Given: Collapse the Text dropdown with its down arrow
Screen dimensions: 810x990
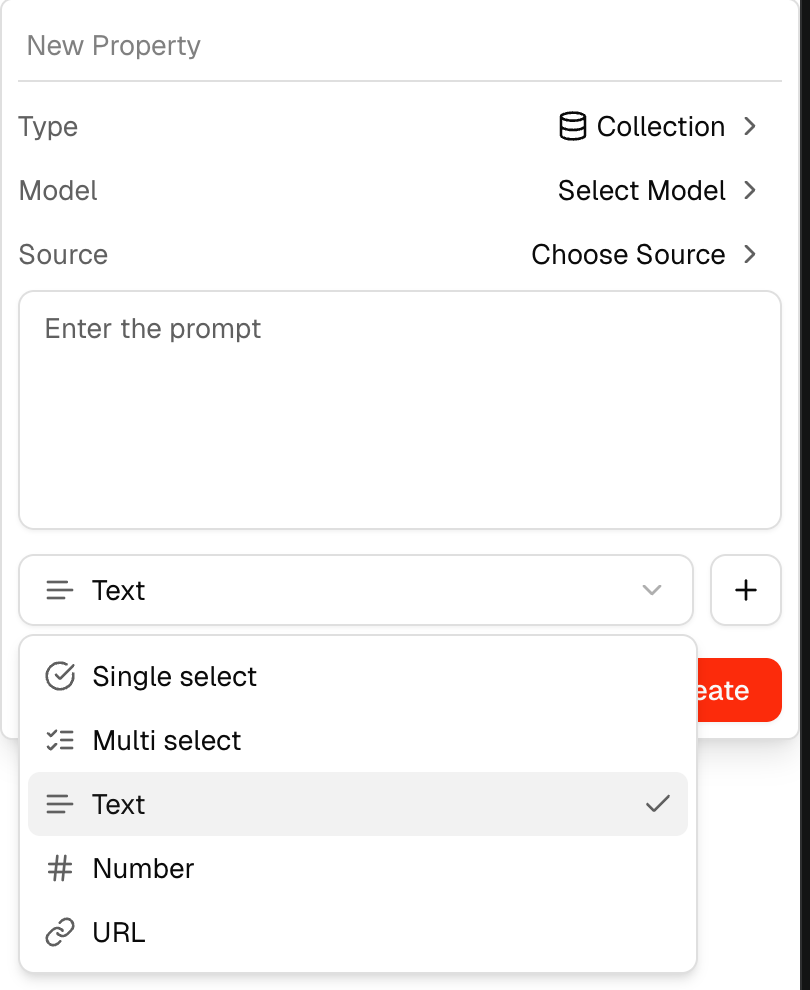Looking at the screenshot, I should (x=652, y=590).
